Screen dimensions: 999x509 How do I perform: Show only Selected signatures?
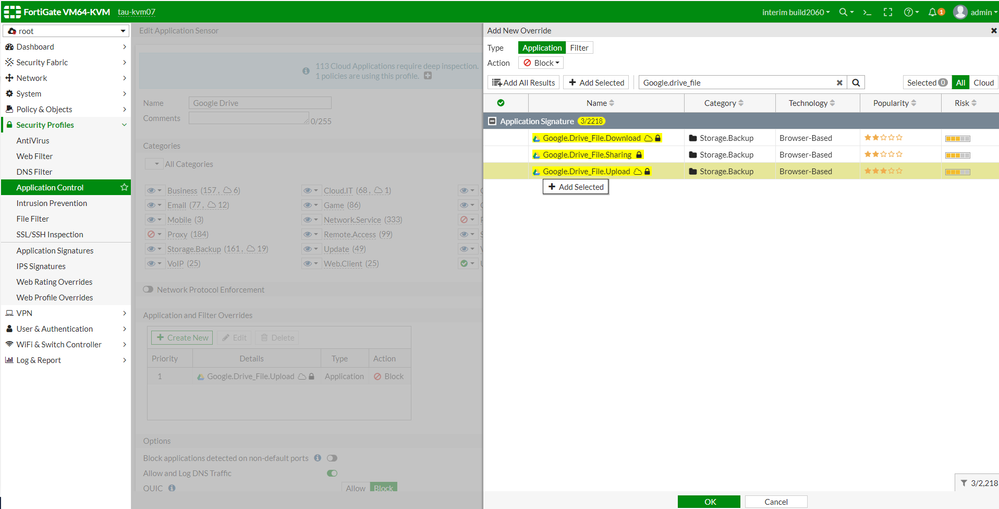(x=927, y=83)
